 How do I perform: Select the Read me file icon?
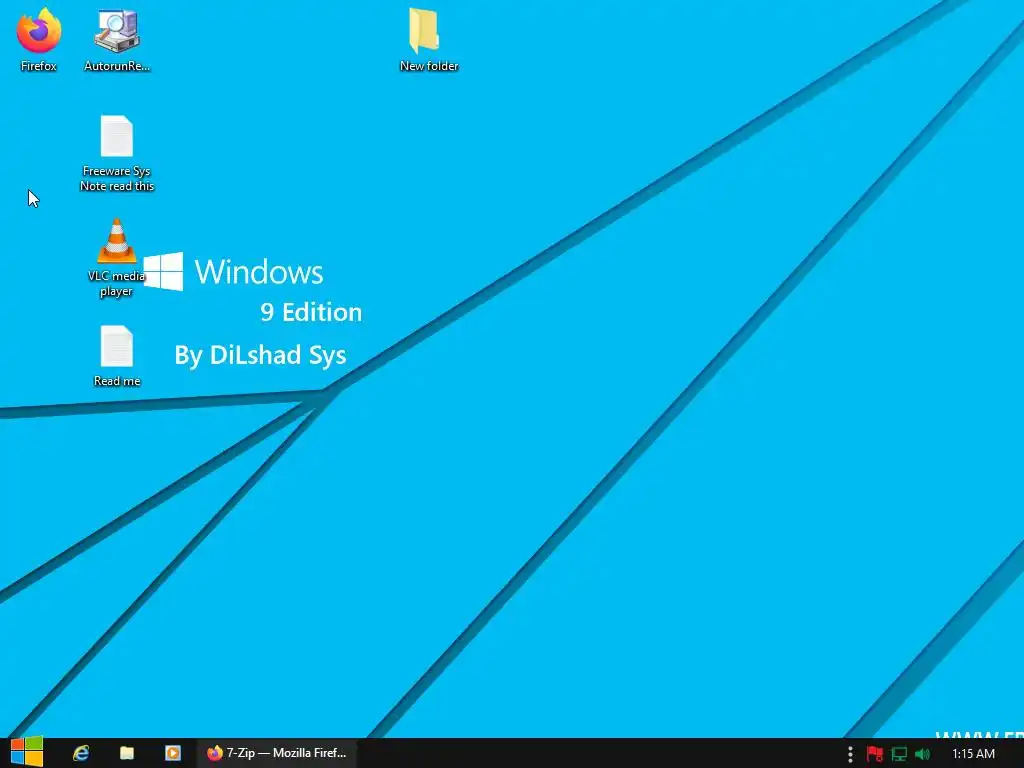117,356
